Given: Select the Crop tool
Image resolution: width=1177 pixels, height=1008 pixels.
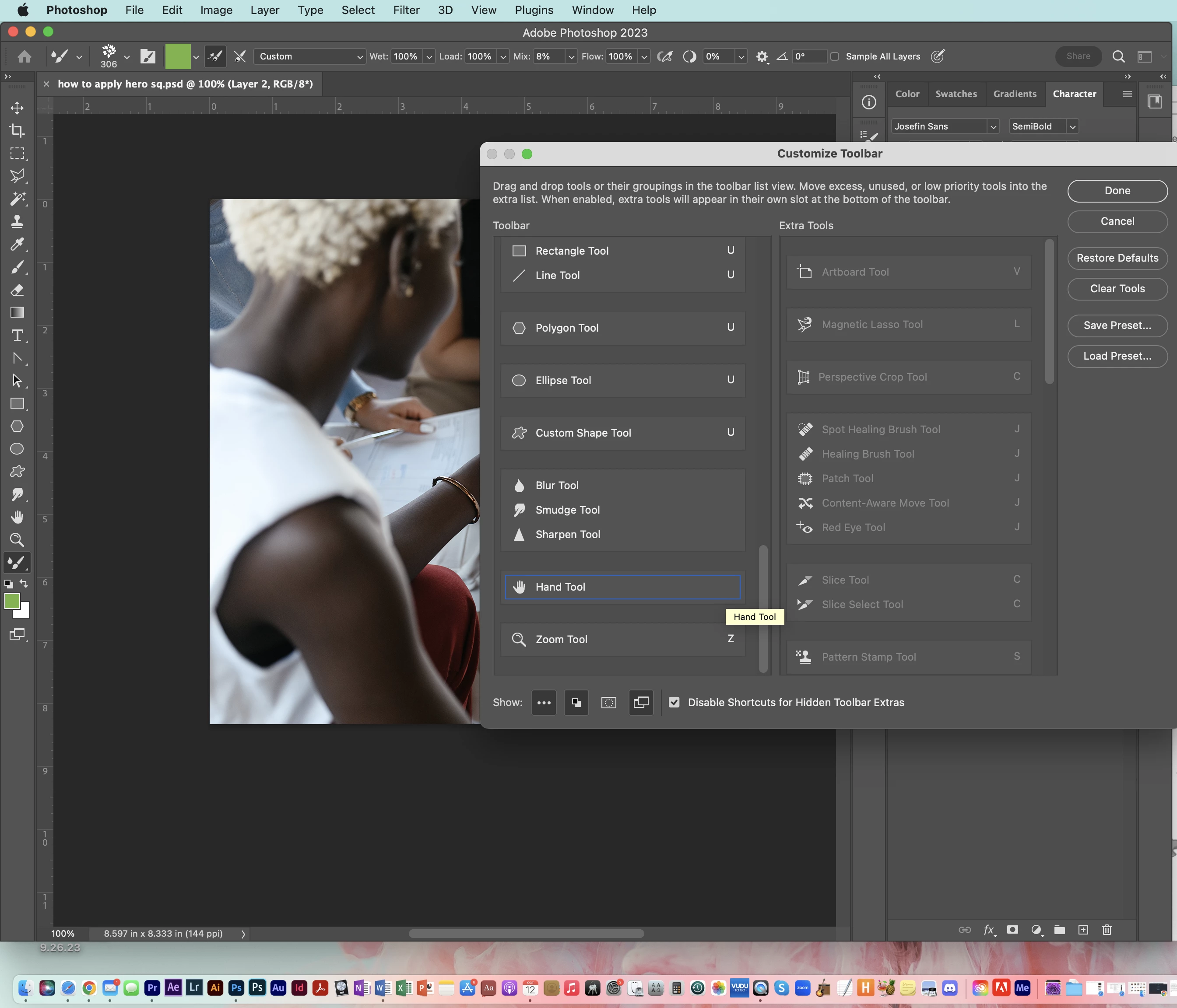Looking at the screenshot, I should tap(17, 131).
